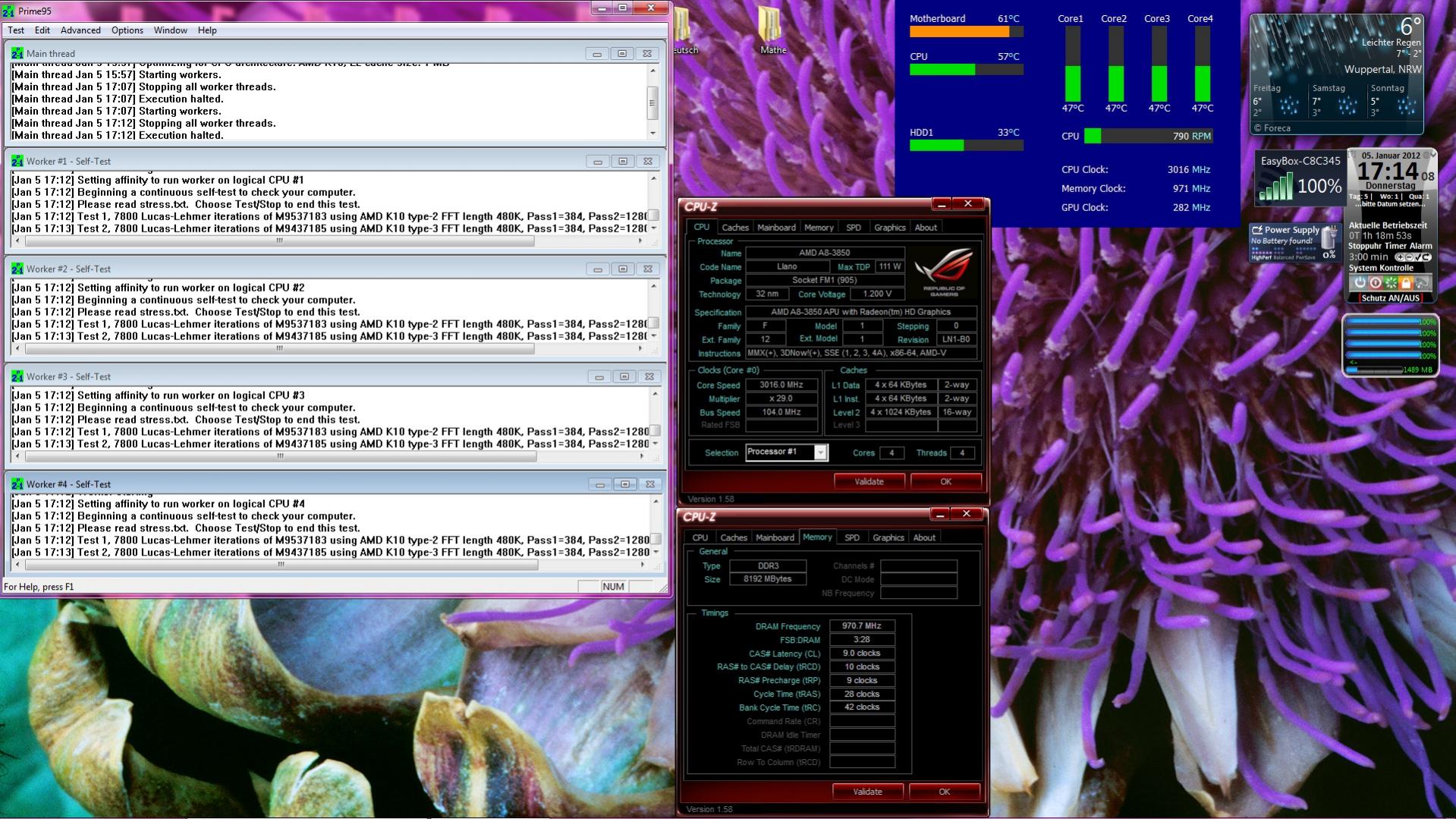Viewport: 1456px width, 819px height.
Task: Click the blue power icon under System Kontrolle
Action: [x=1360, y=282]
